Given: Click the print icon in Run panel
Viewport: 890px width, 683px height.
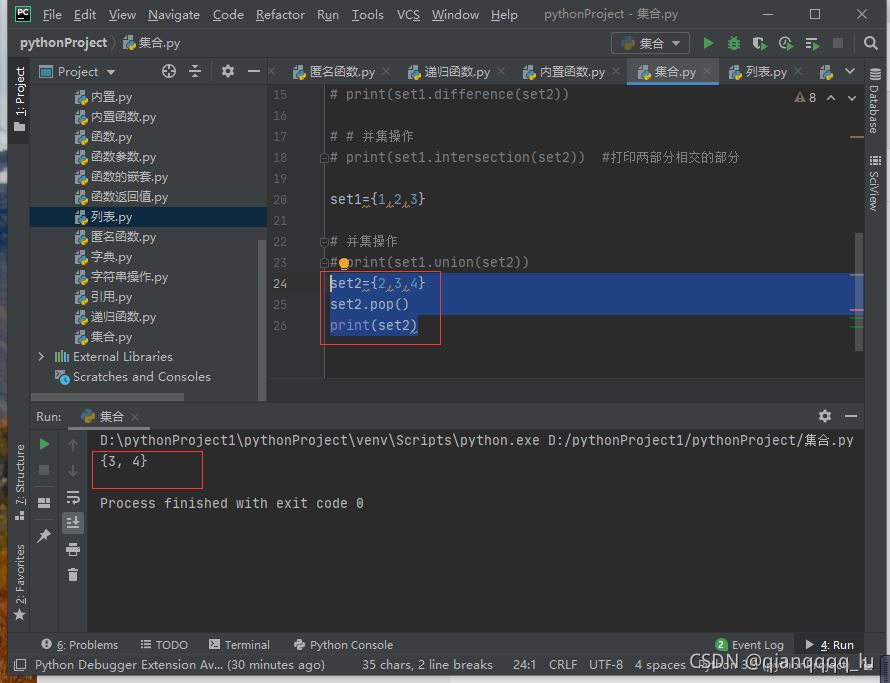Looking at the screenshot, I should (x=73, y=549).
